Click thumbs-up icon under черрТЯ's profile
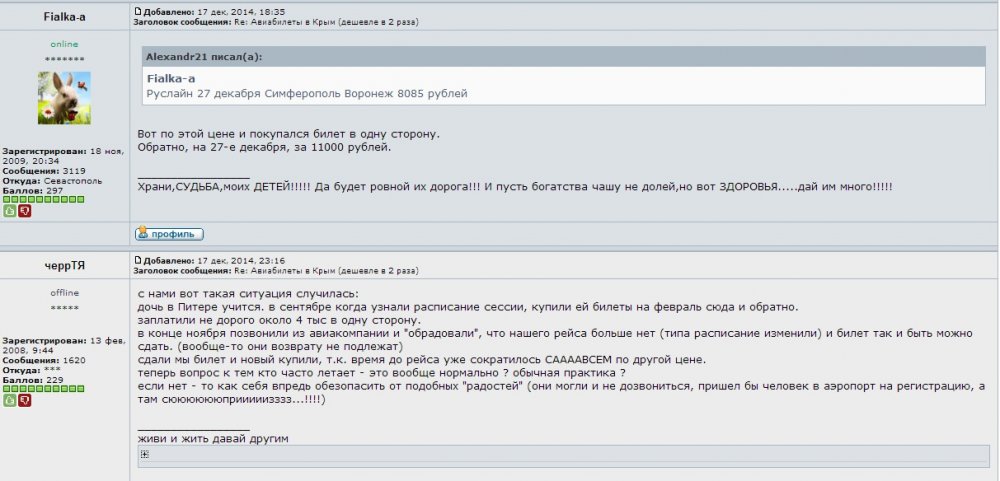Viewport: 1000px width, 481px height. click(x=10, y=400)
